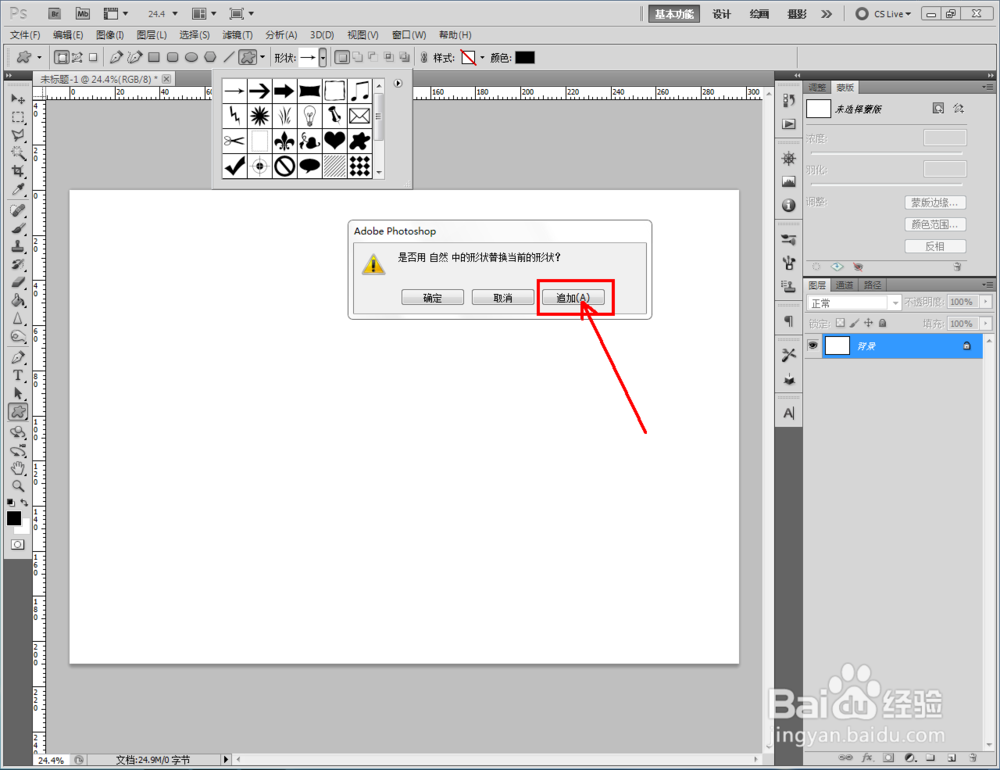Pick the scissors shape in shape picker
The height and width of the screenshot is (770, 1000).
(x=235, y=140)
